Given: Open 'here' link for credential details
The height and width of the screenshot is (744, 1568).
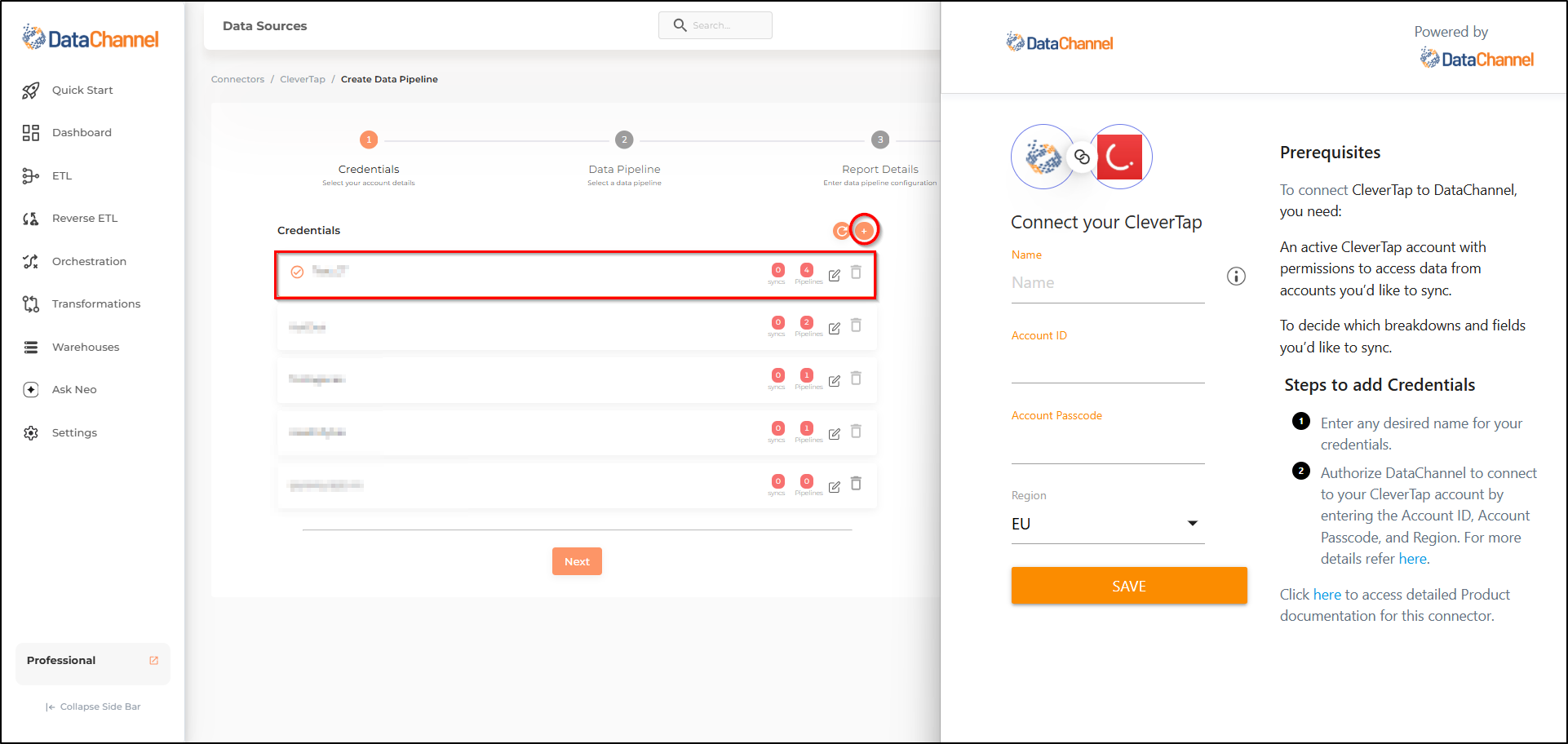Looking at the screenshot, I should 1413,559.
